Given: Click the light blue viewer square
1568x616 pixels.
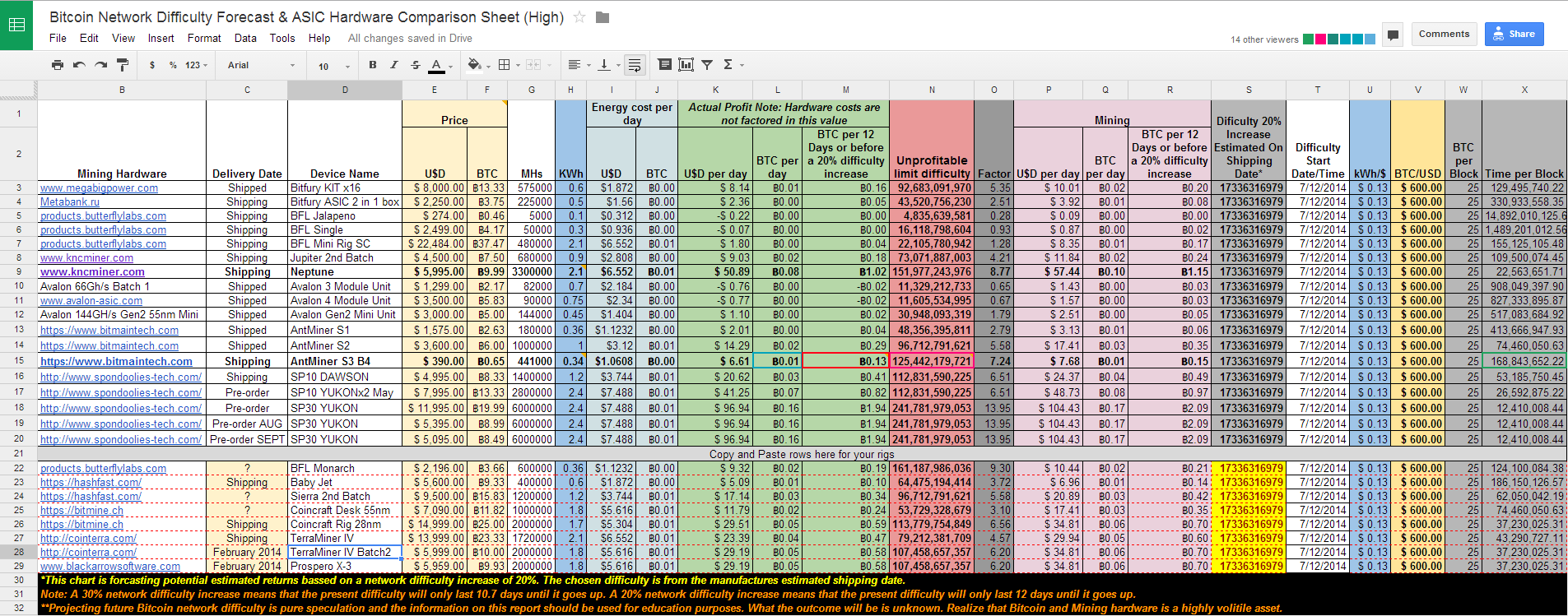Looking at the screenshot, I should click(x=1370, y=39).
